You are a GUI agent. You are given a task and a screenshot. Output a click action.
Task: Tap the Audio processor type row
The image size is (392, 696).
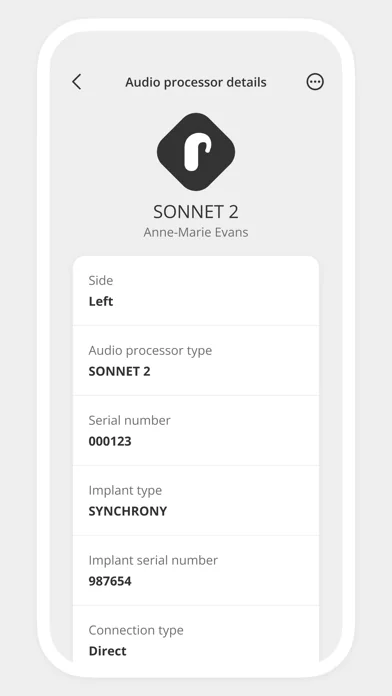coord(196,360)
